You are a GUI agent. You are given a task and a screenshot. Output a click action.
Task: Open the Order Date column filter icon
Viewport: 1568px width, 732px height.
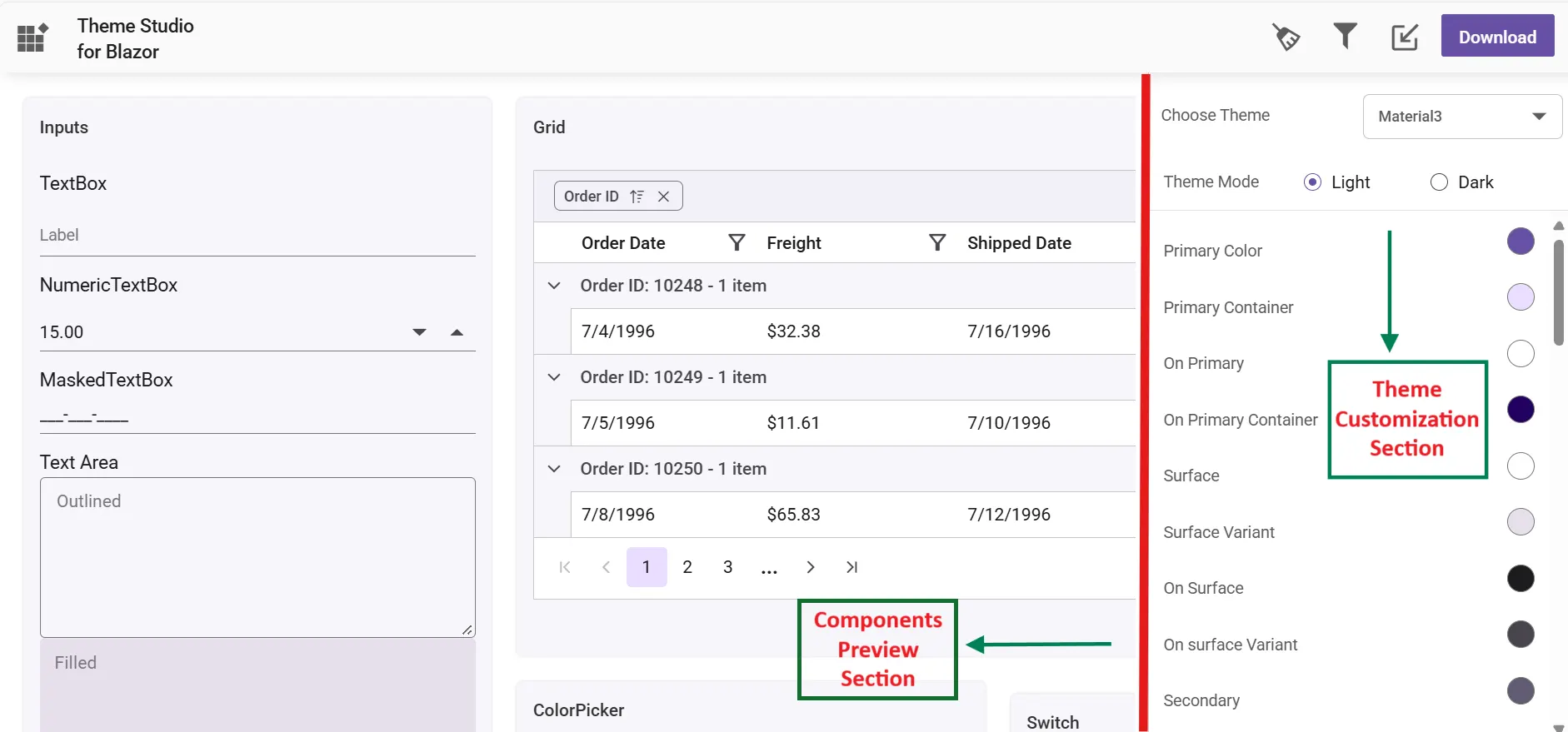click(x=737, y=242)
